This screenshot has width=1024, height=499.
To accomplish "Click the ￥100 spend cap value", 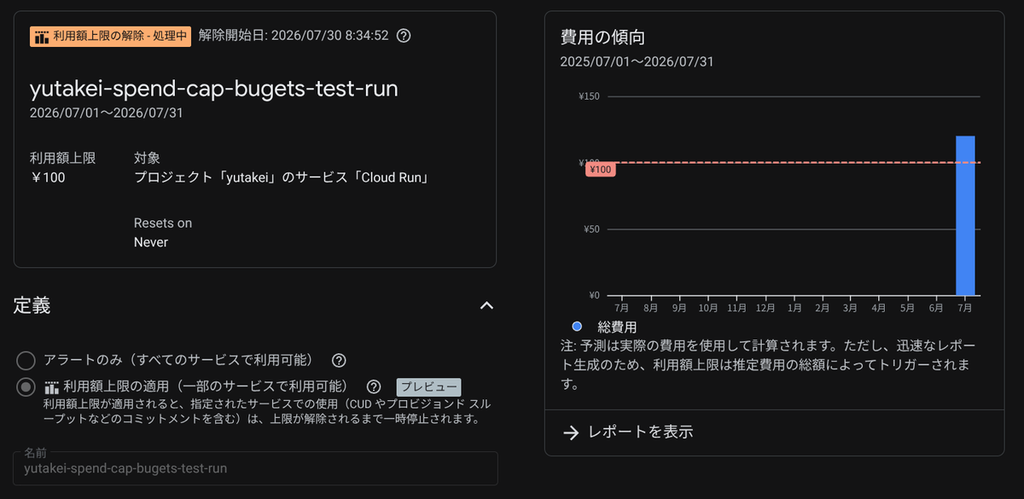I will (x=48, y=177).
